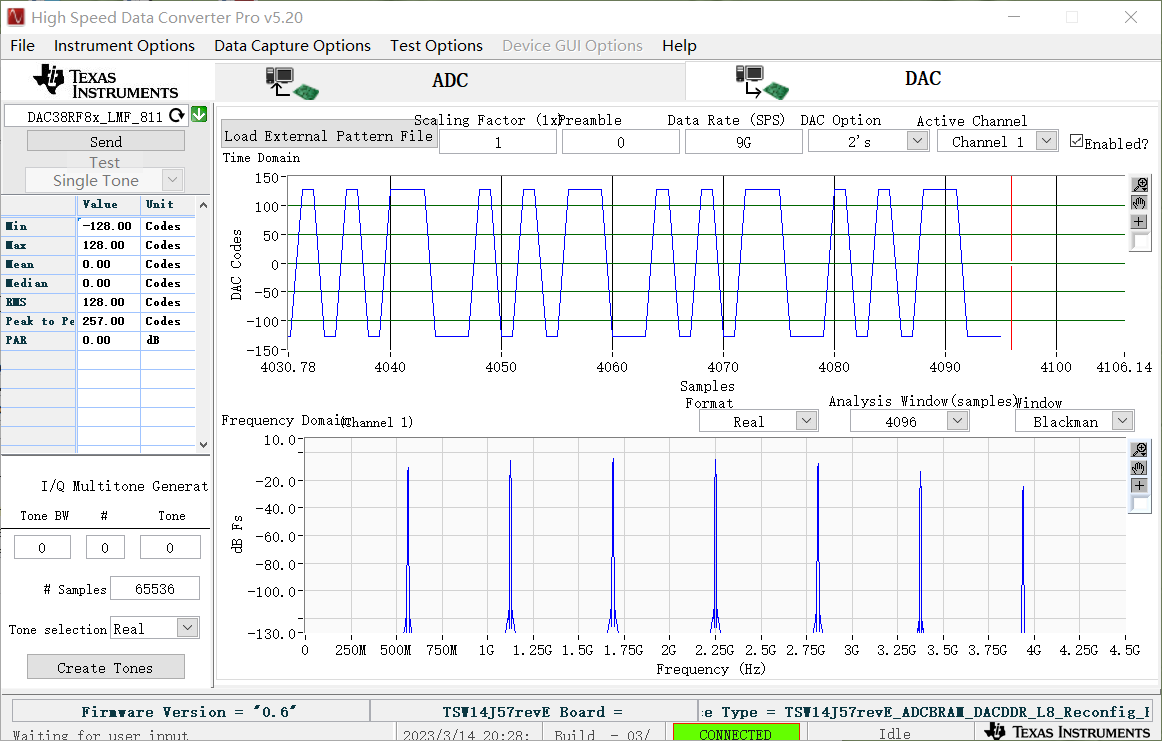
Task: Select pan hand tool on frequency domain graph
Action: [x=1140, y=468]
